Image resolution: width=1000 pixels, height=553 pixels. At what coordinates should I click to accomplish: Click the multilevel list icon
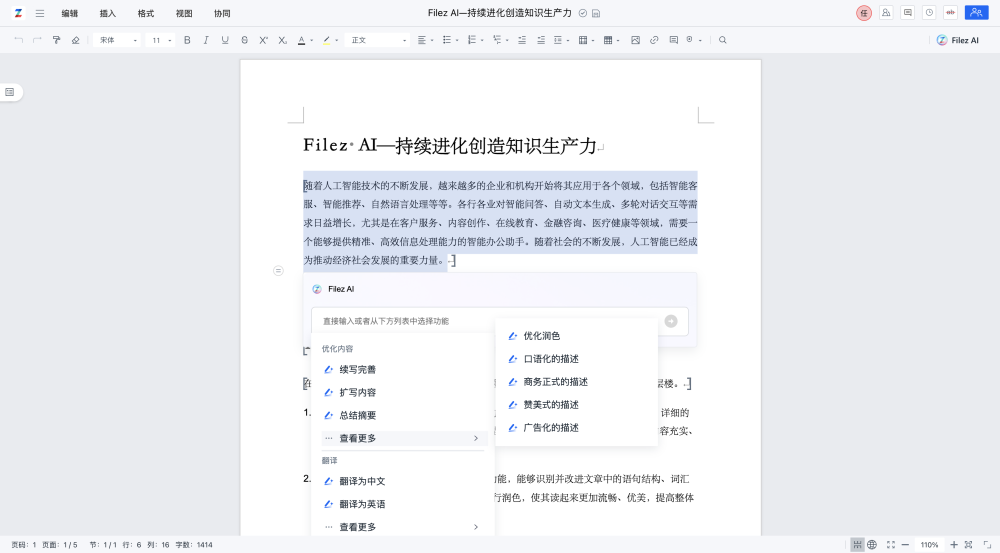pos(497,40)
